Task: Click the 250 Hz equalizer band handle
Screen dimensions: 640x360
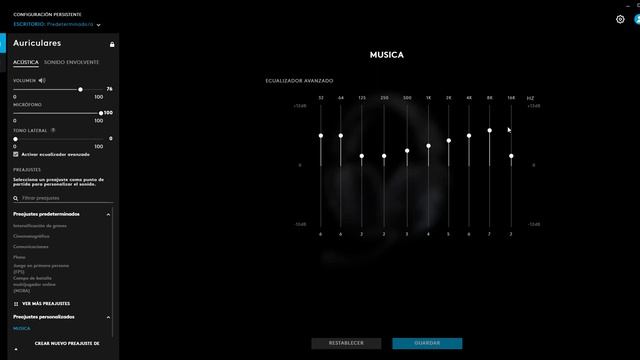Action: pos(384,156)
